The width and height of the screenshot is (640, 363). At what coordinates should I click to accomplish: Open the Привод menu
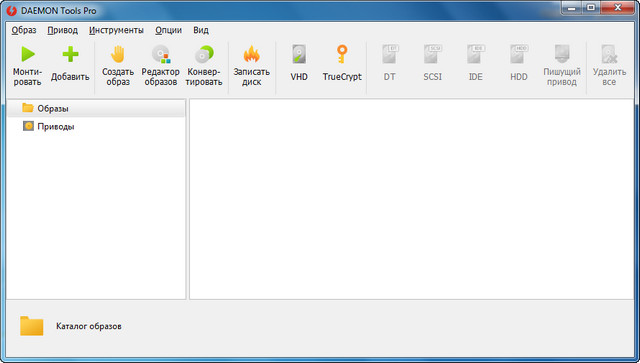tap(62, 30)
